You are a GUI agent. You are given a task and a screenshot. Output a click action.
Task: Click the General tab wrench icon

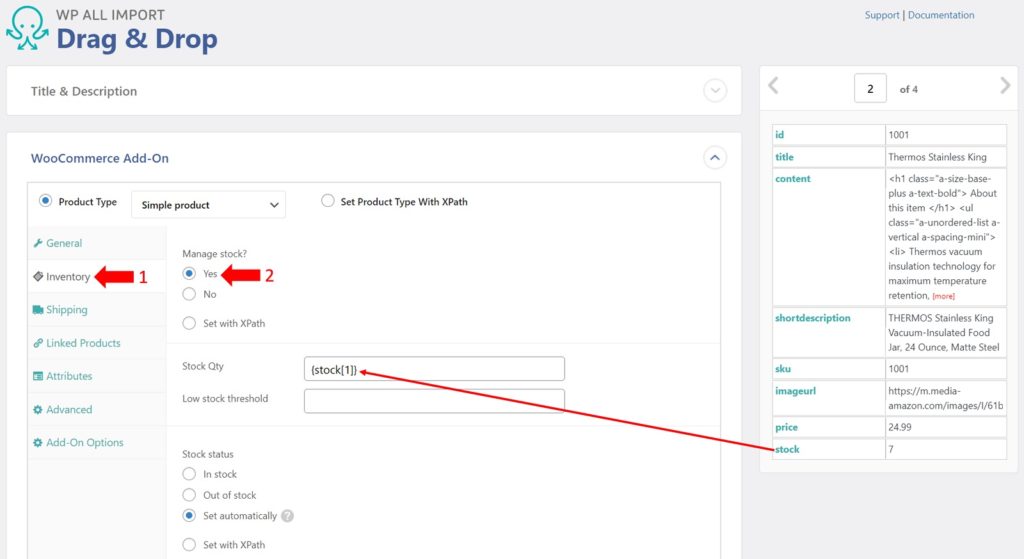[x=38, y=243]
